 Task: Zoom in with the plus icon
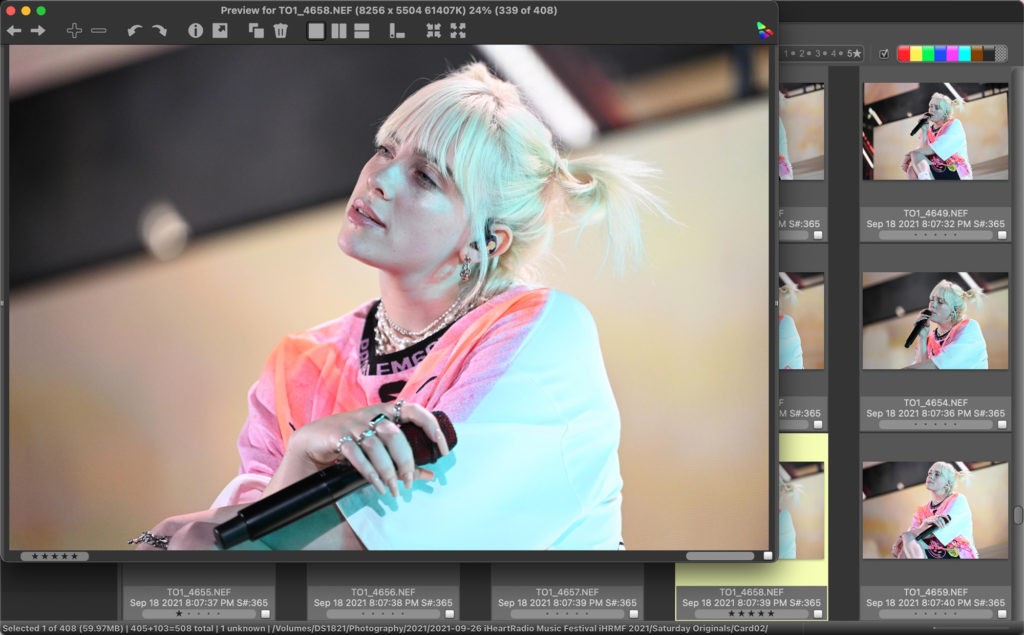(74, 31)
